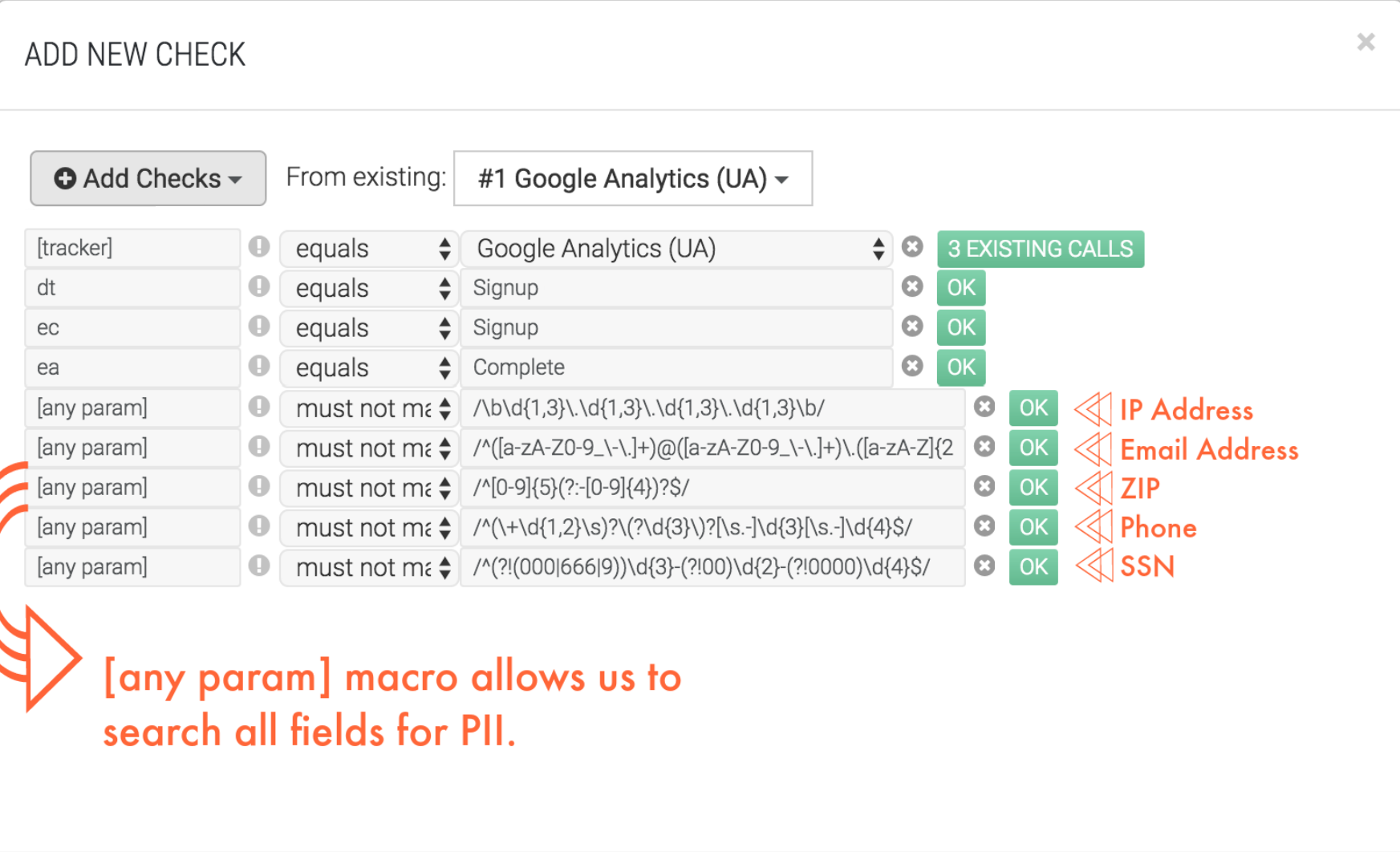Remove the ea equals Complete check
Viewport: 1400px width, 852px height.
pyautogui.click(x=912, y=366)
